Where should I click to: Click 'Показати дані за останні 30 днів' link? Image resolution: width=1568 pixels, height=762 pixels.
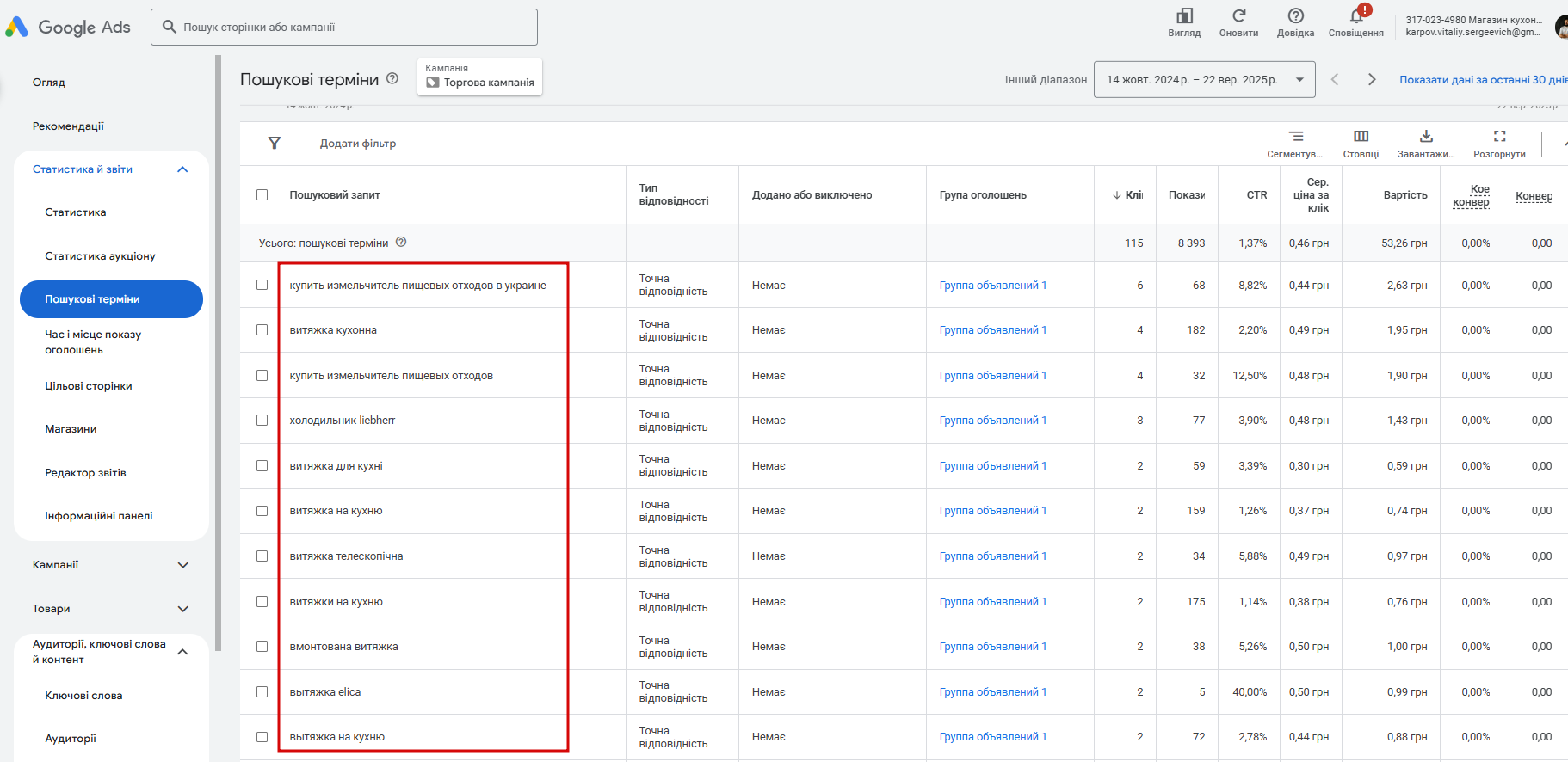(1482, 80)
